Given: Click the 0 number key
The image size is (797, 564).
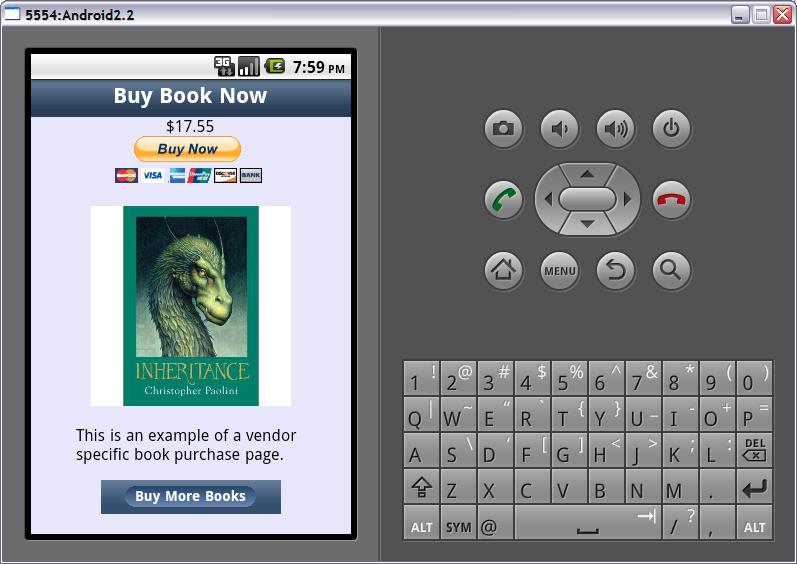Looking at the screenshot, I should (754, 378).
